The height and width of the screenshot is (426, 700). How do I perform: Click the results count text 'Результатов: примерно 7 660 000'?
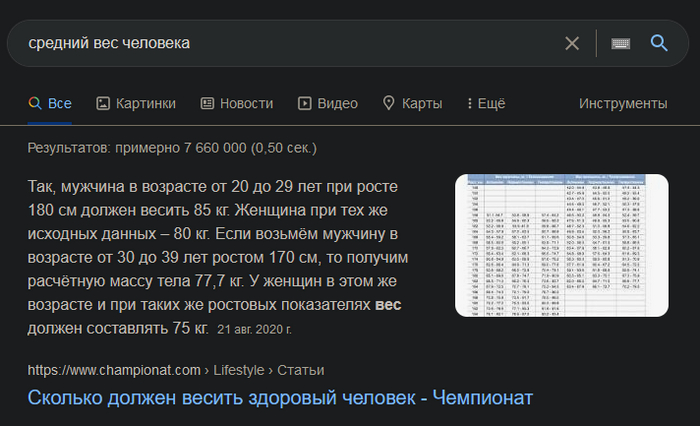[x=172, y=148]
